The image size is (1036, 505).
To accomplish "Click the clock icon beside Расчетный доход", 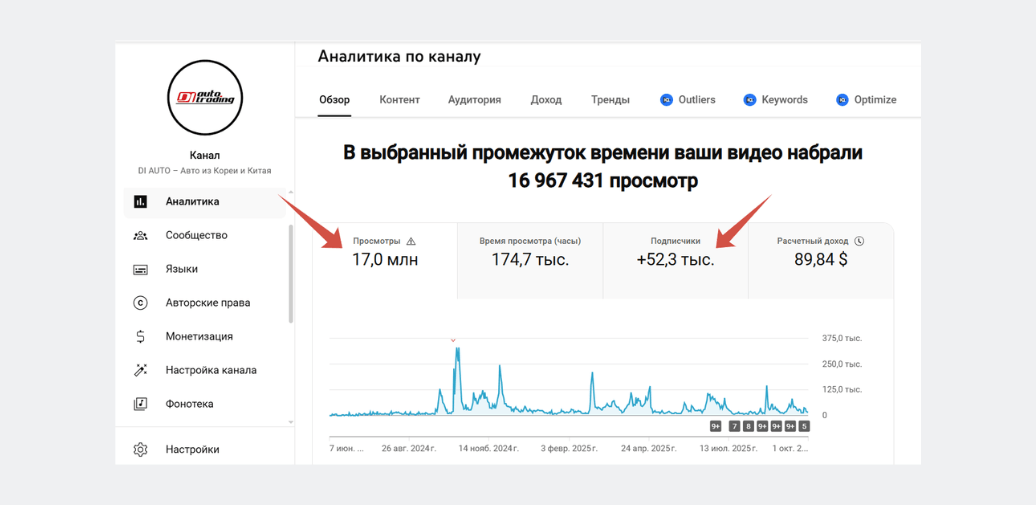I will [x=859, y=241].
